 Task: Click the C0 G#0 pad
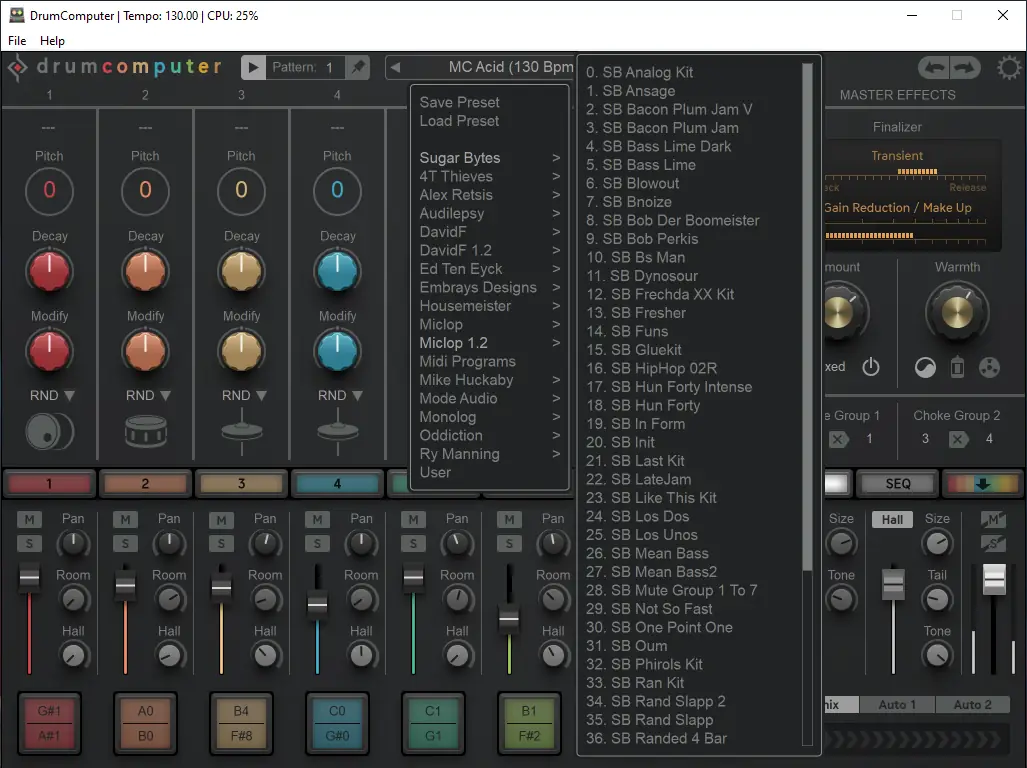[x=337, y=723]
